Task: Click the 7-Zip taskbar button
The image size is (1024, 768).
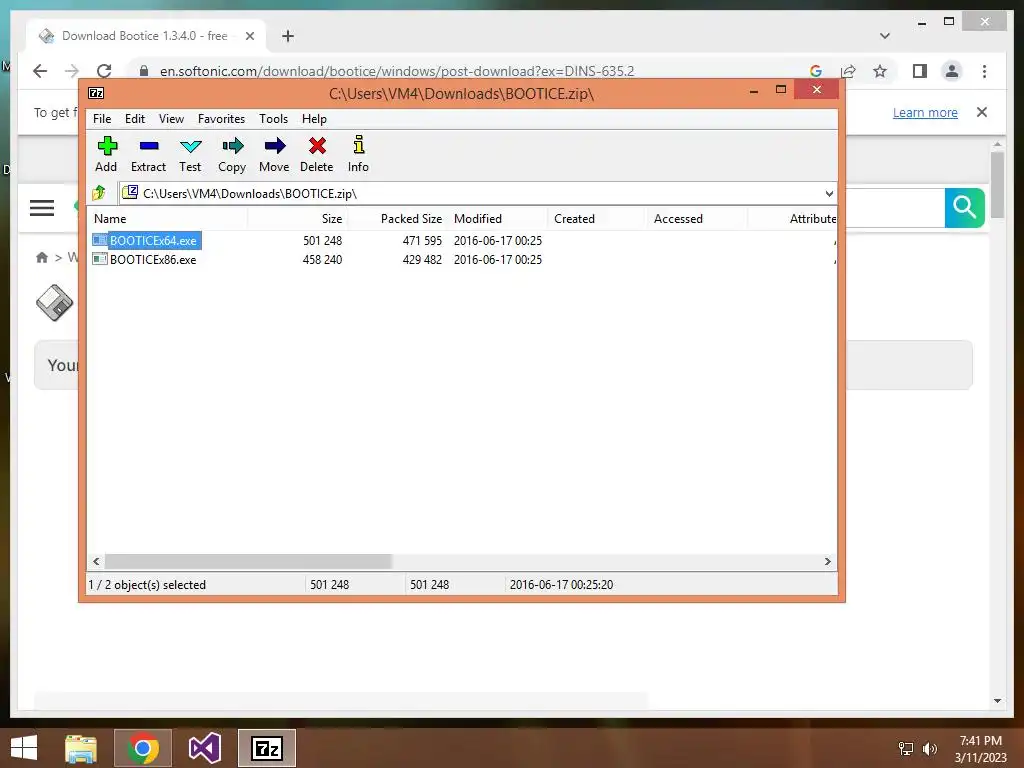Action: point(267,748)
